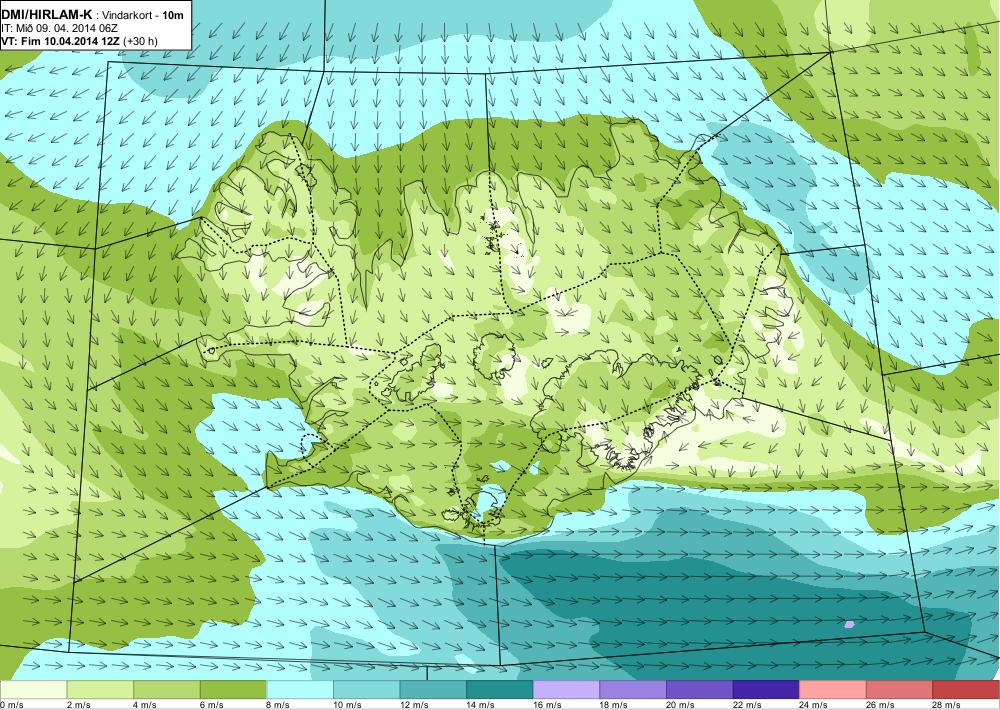Select the light green 2–4 m/s legend swatch
The width and height of the screenshot is (1000, 710).
(100, 690)
